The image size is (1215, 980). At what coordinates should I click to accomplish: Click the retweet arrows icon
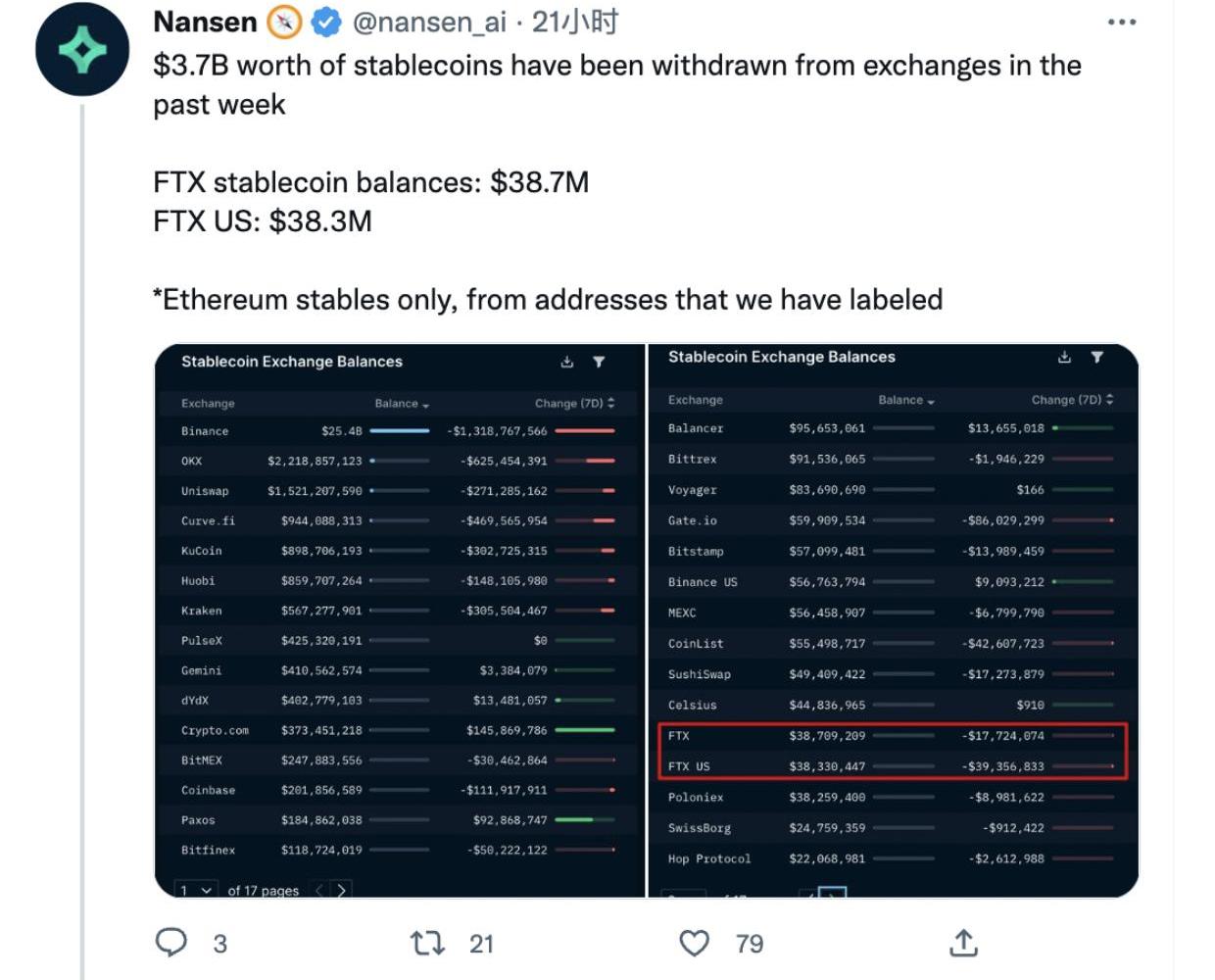coord(427,943)
